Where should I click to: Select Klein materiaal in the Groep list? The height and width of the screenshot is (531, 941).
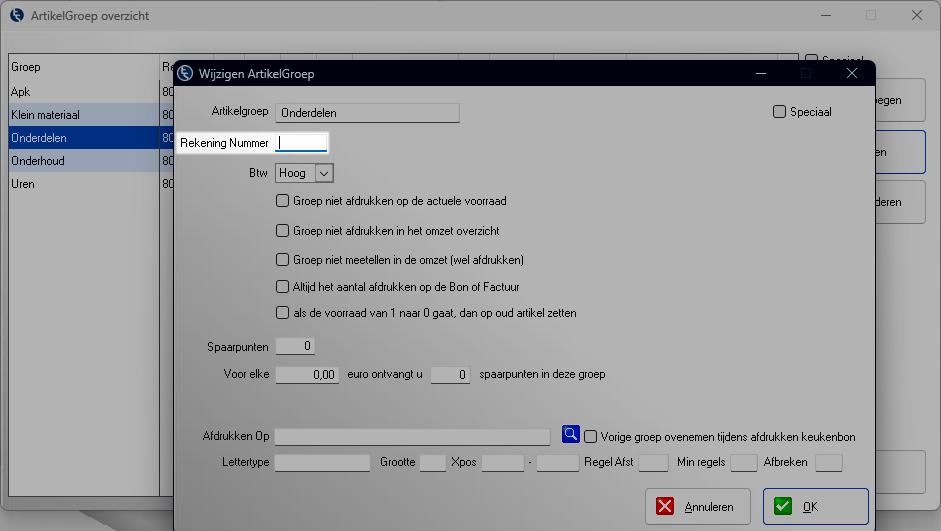coord(80,115)
